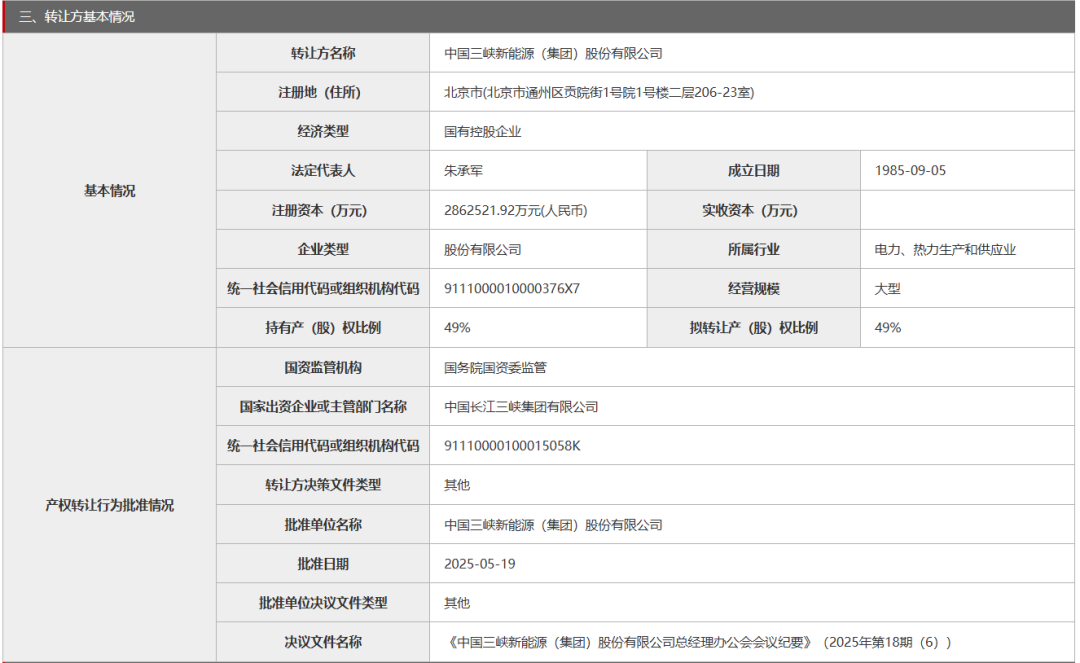Click the 注册地（住所） label
The width and height of the screenshot is (1080, 663).
pos(320,92)
